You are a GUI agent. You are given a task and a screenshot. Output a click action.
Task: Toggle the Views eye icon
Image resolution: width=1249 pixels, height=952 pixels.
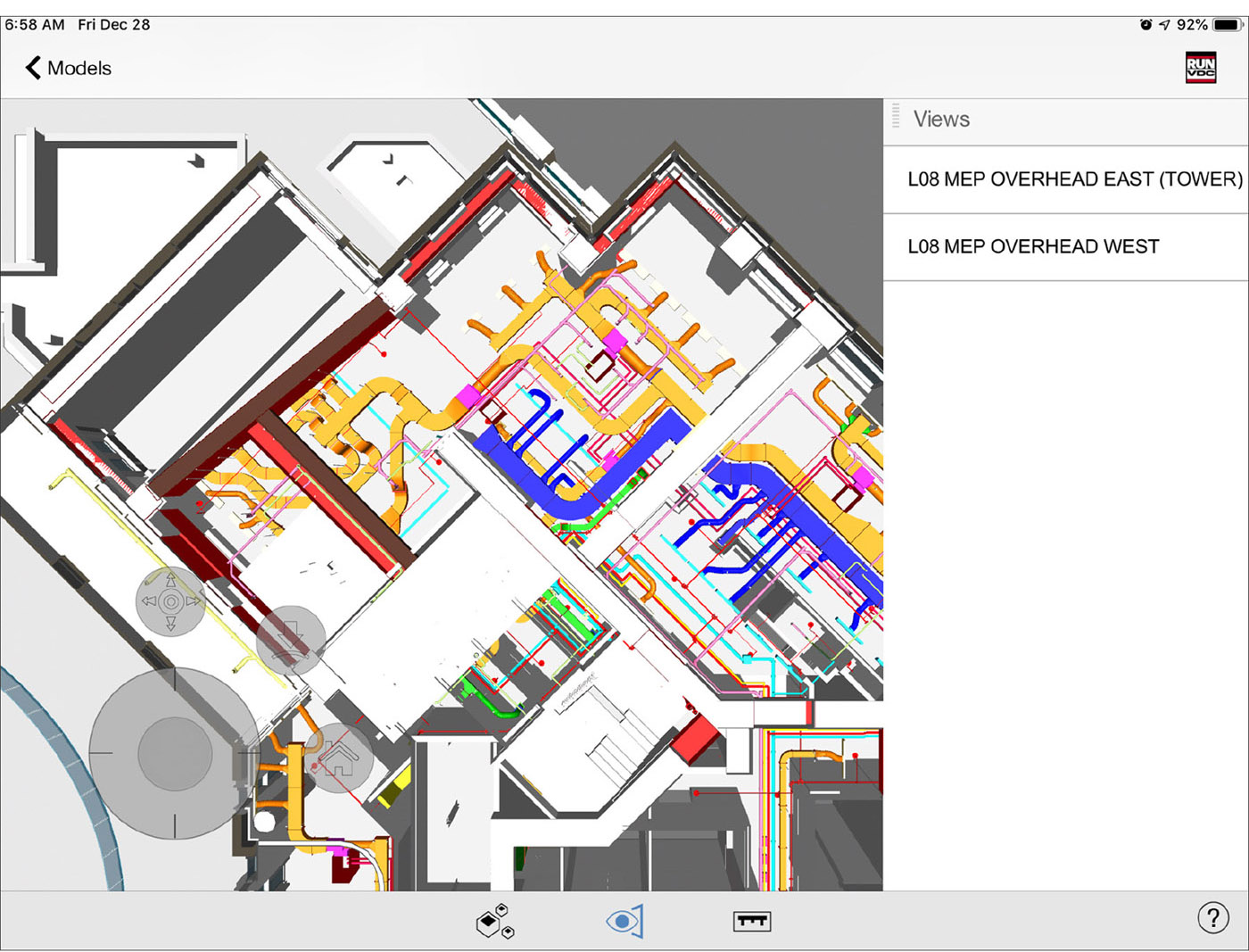coord(624,921)
